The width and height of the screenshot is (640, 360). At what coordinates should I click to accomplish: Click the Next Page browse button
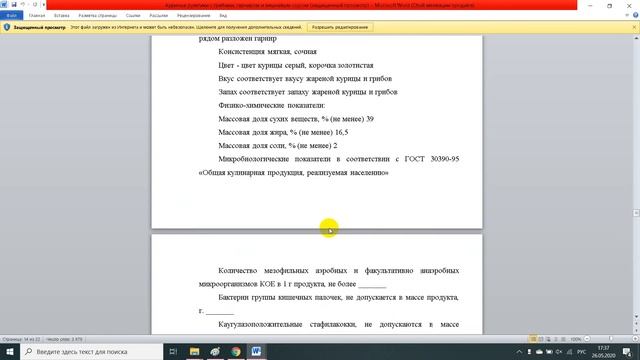pyautogui.click(x=636, y=332)
